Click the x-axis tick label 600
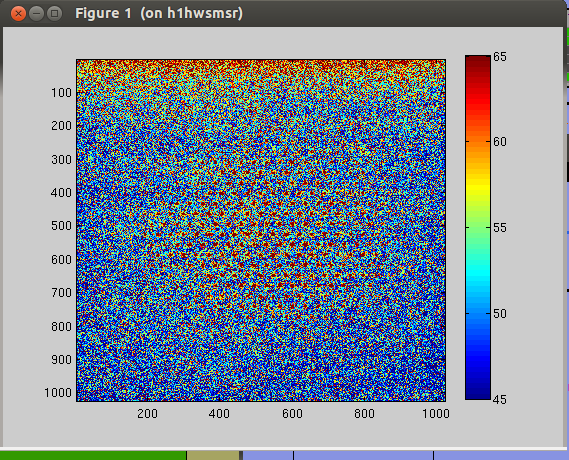 pyautogui.click(x=292, y=414)
